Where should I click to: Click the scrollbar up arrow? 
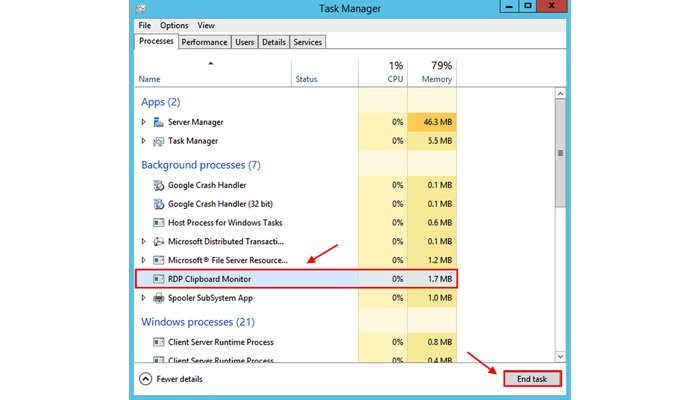[560, 93]
